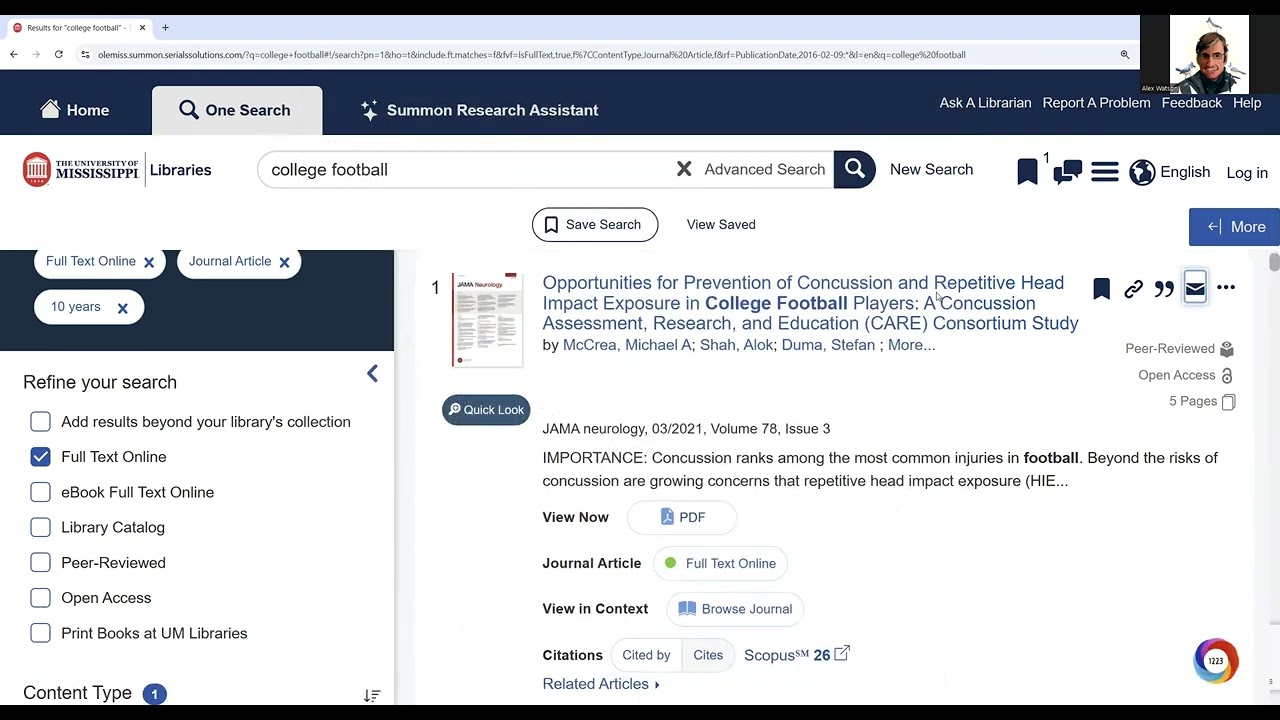The width and height of the screenshot is (1280, 720).
Task: Select the One Search tab
Action: pos(236,110)
